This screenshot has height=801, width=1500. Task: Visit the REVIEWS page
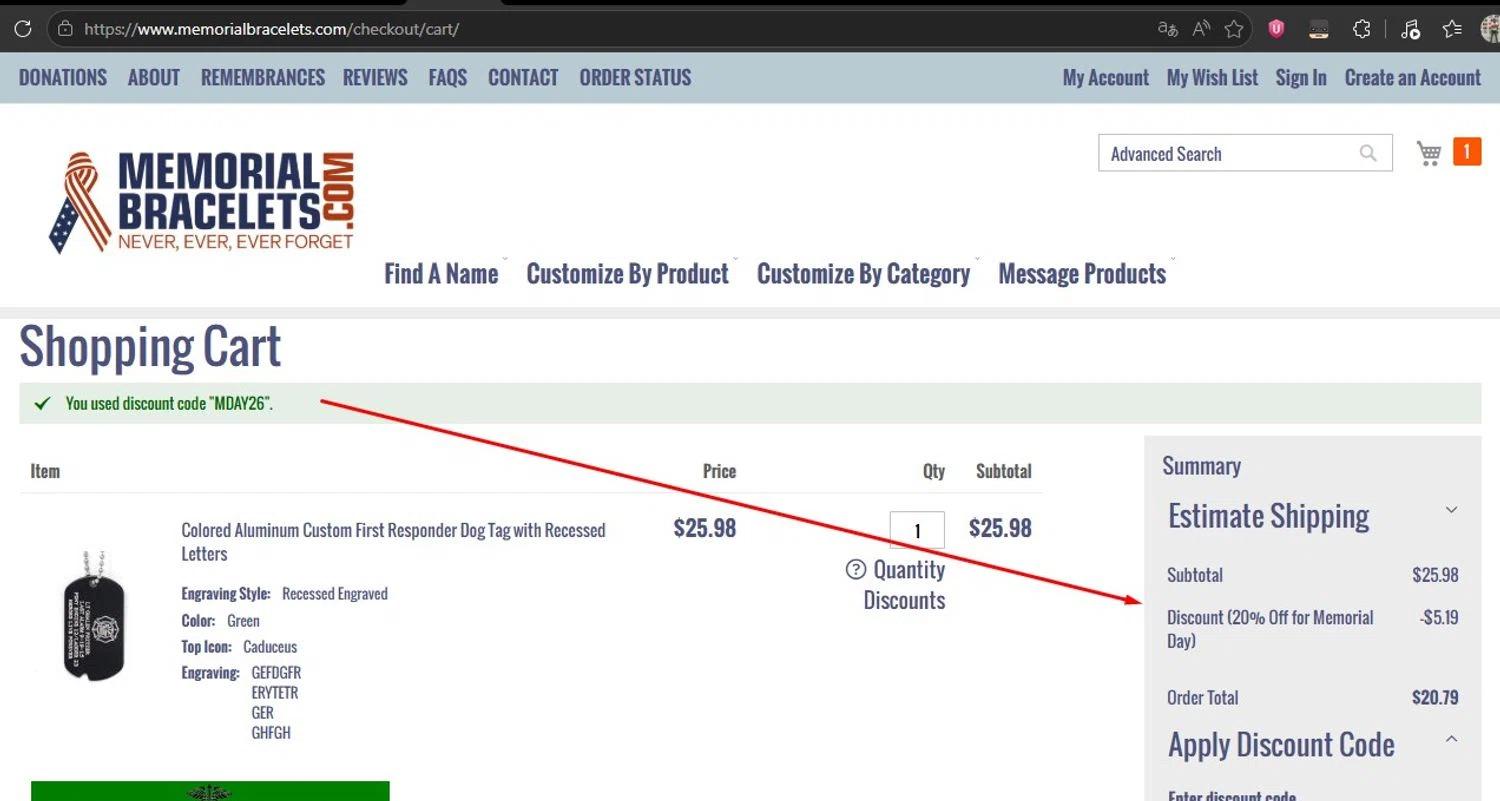pyautogui.click(x=375, y=77)
